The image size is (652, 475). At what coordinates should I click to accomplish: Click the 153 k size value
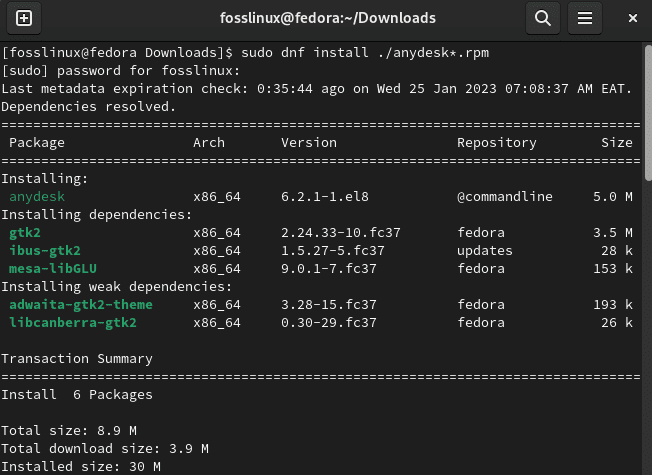click(613, 269)
